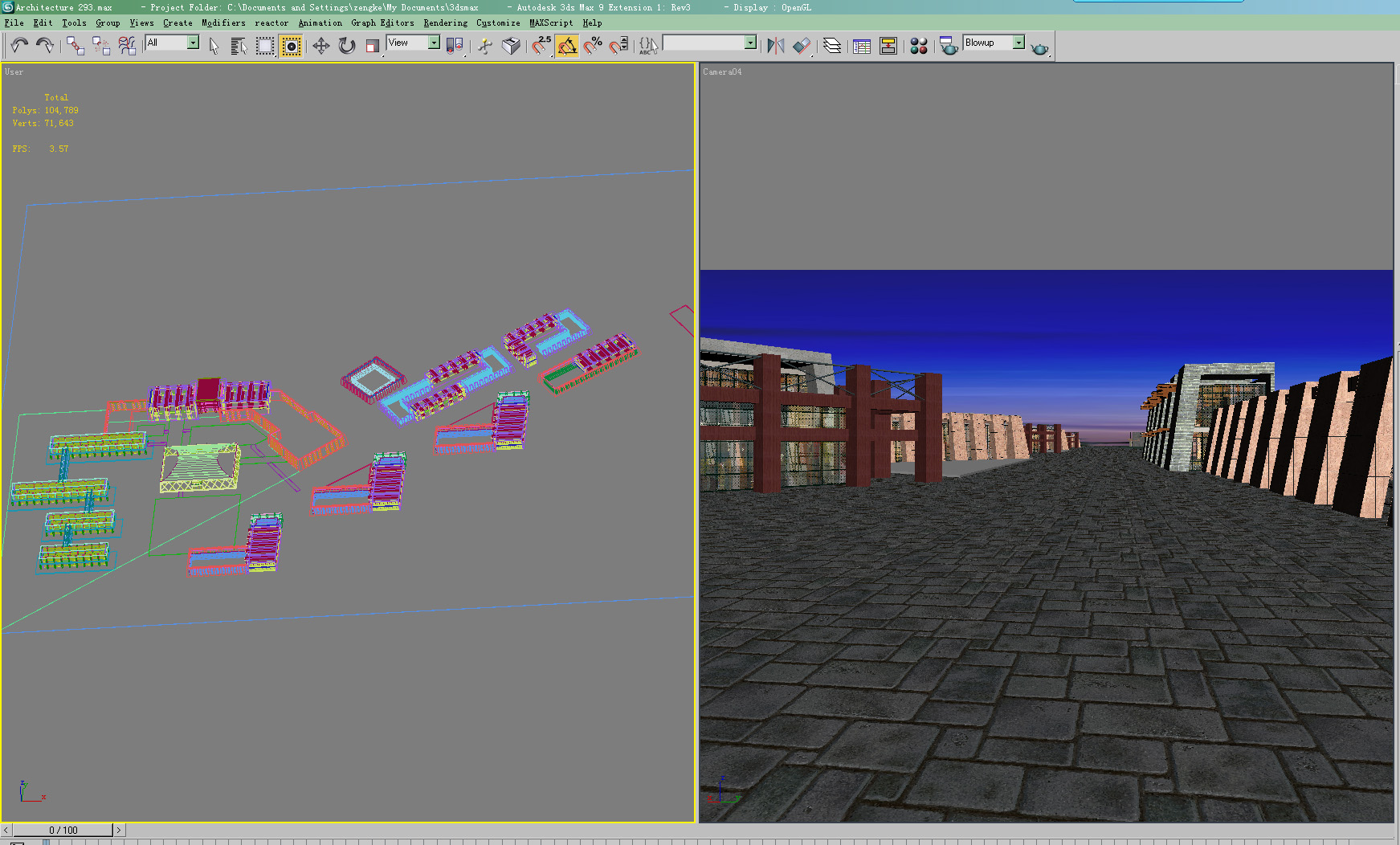Click the Edit Named Selection Sets icon
Image resolution: width=1400 pixels, height=845 pixels.
(648, 46)
